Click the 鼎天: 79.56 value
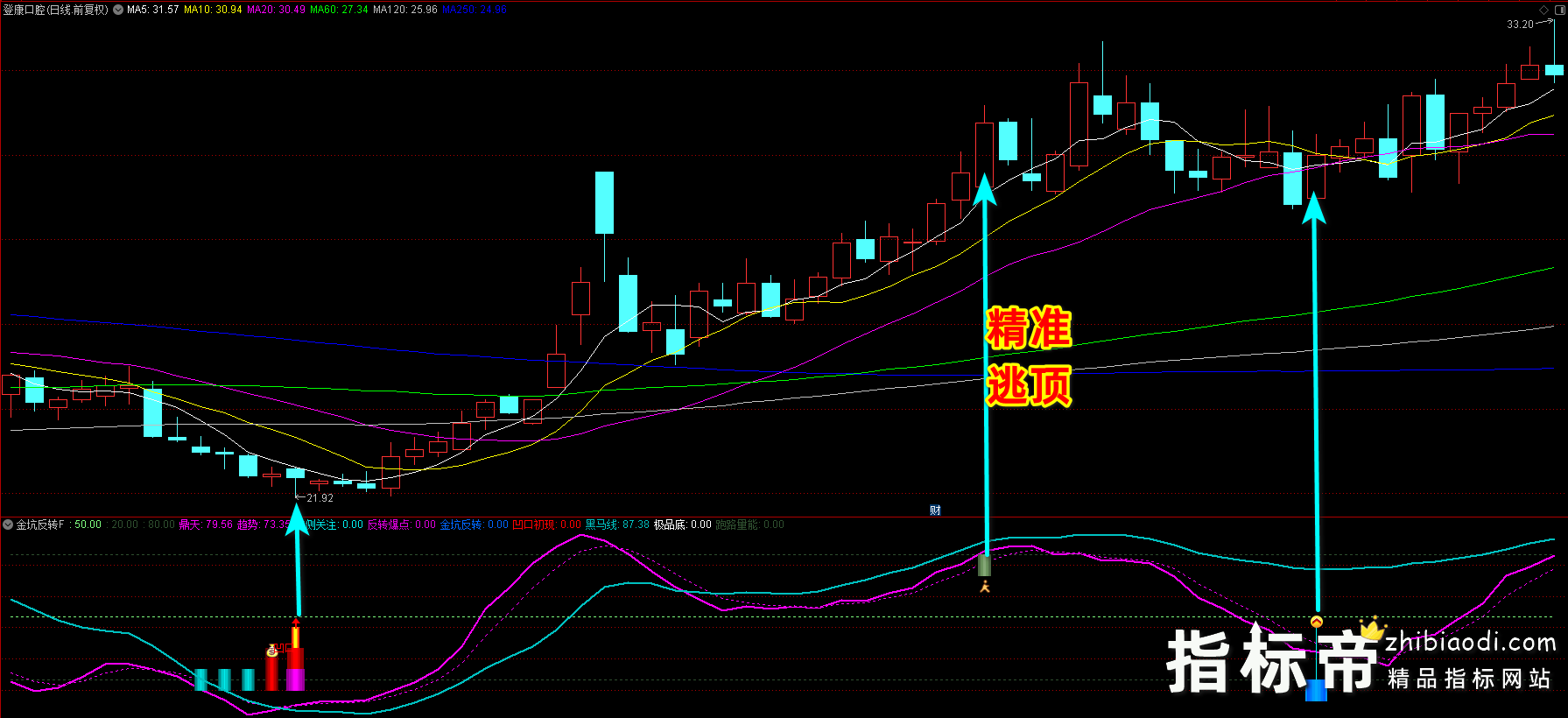1568x718 pixels. (206, 524)
